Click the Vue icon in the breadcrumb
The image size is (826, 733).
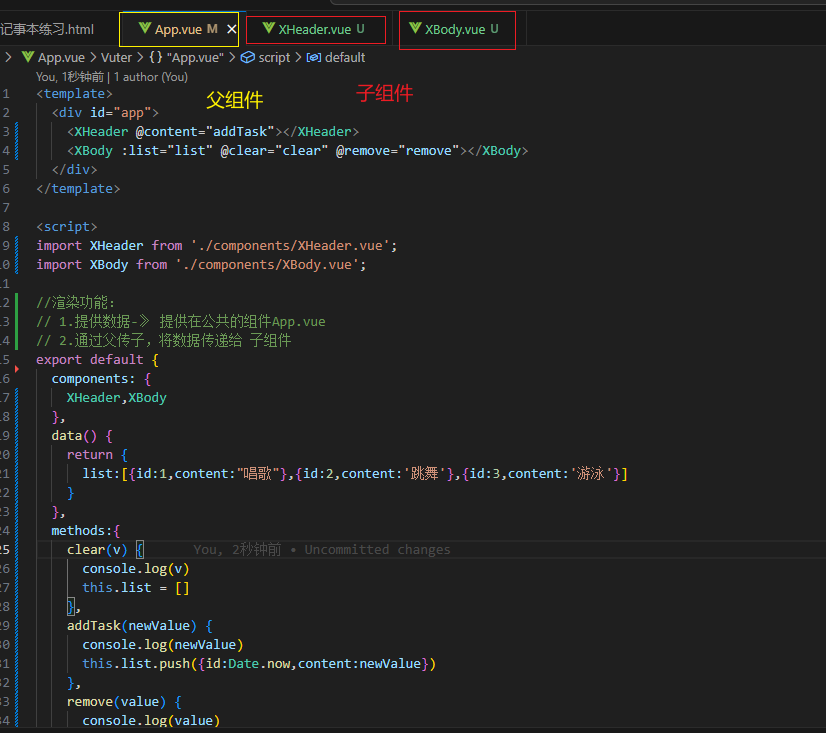[28, 57]
